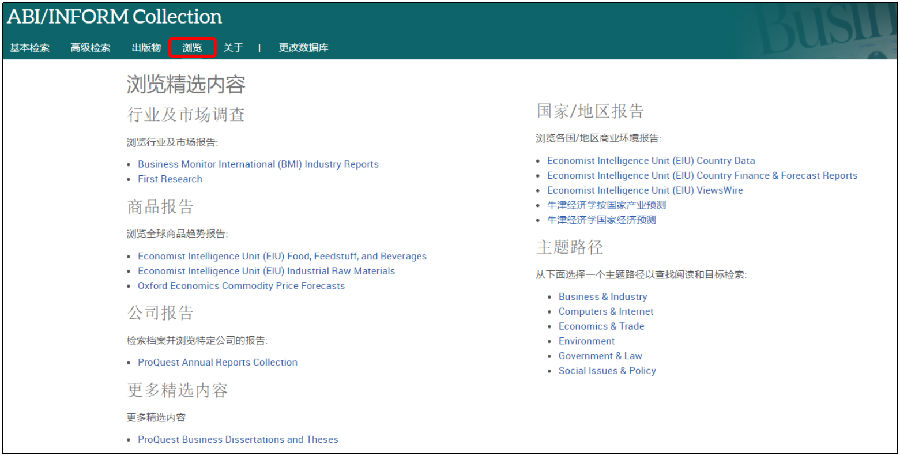Select the highlighted 浏览 tab
900x456 pixels.
pyautogui.click(x=192, y=48)
